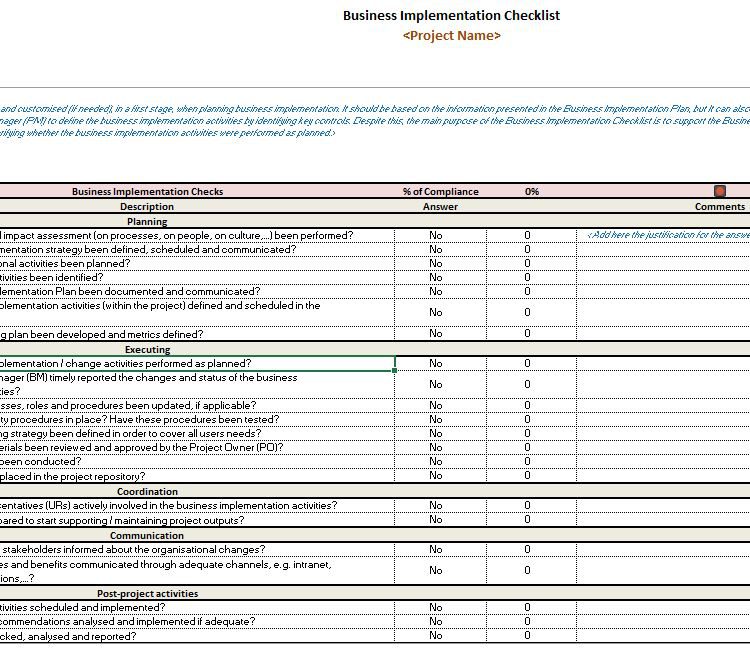Click No answer for strategy defined, scheduled row
This screenshot has height=669, width=750.
[436, 249]
